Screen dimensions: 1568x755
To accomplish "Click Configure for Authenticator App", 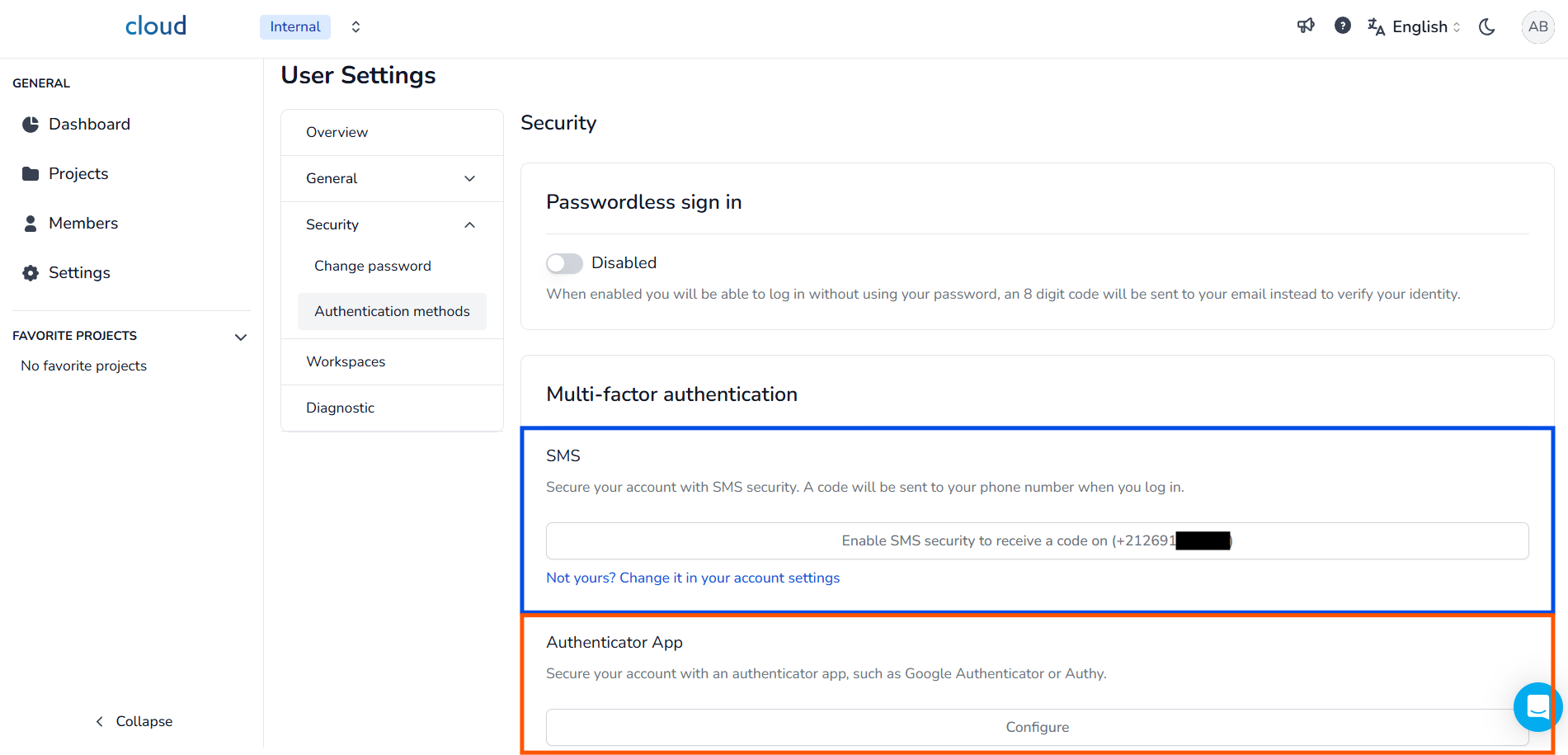I will point(1037,727).
